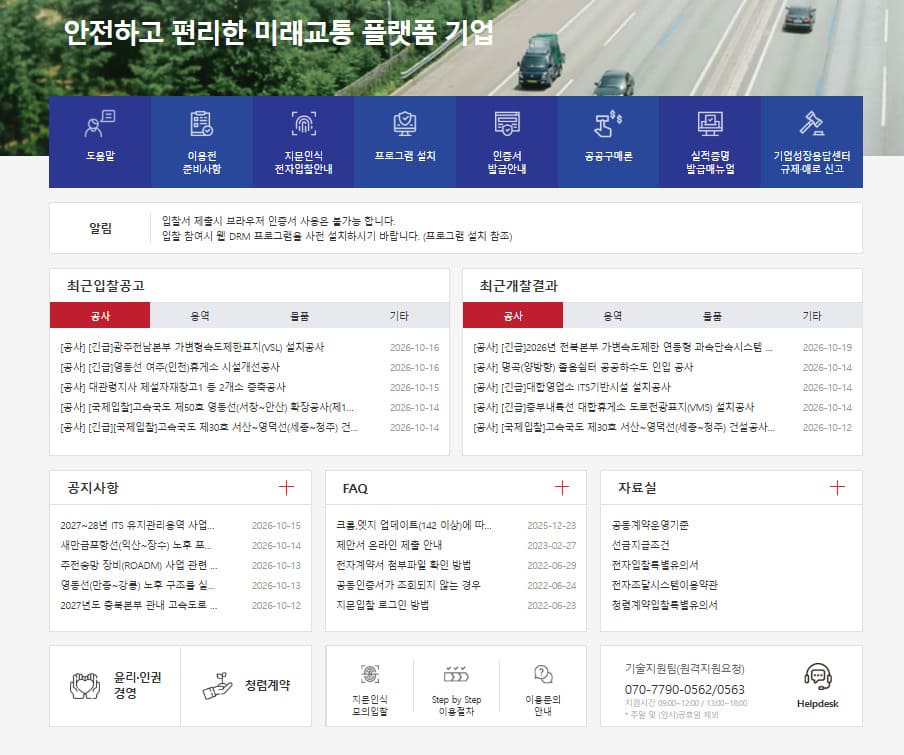Open 대한영업소 ITS기반시설 설치공사 result
Image resolution: width=904 pixels, height=755 pixels.
pos(572,387)
